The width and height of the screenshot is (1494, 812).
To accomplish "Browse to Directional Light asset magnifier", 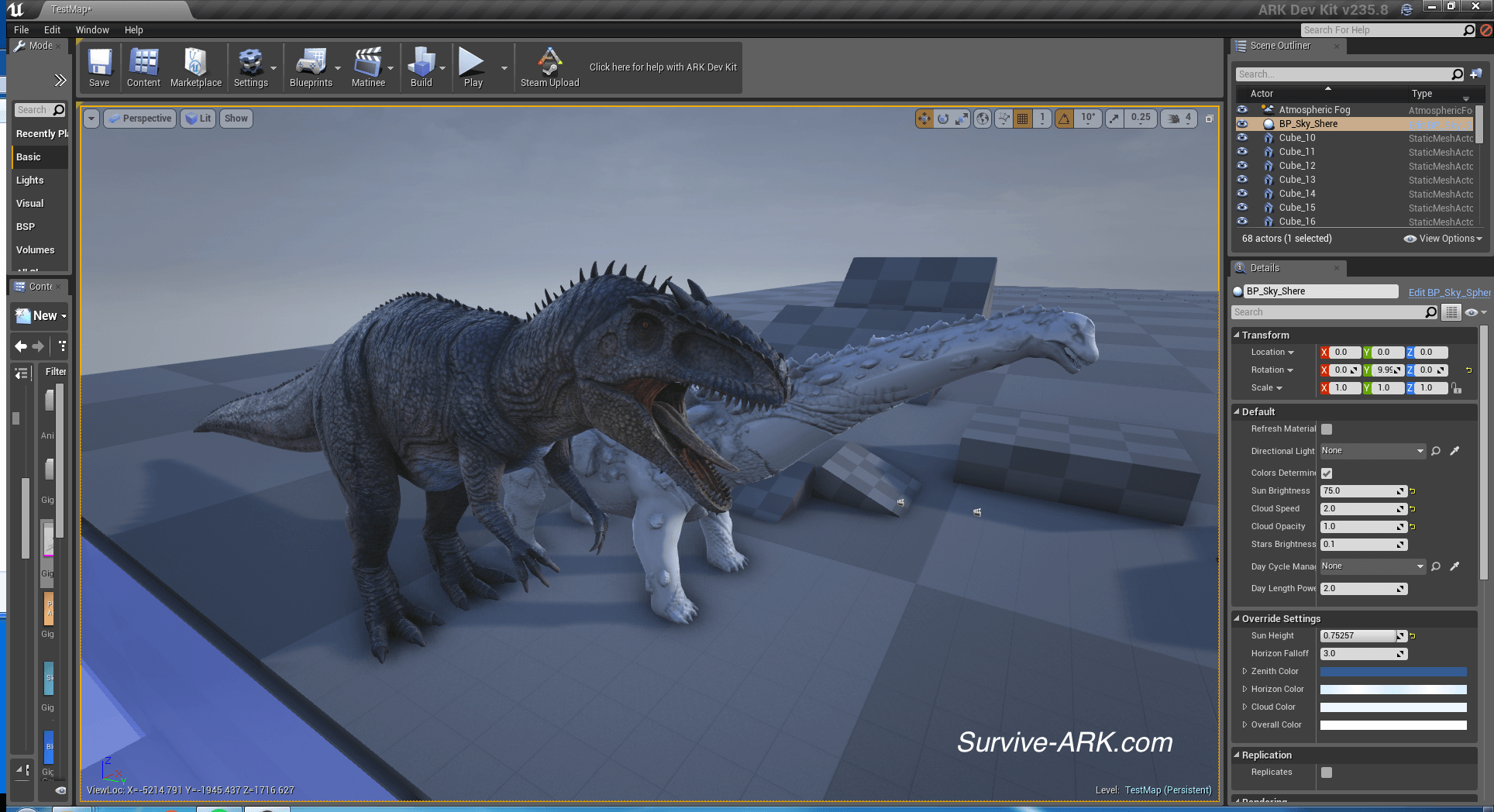I will click(x=1436, y=451).
